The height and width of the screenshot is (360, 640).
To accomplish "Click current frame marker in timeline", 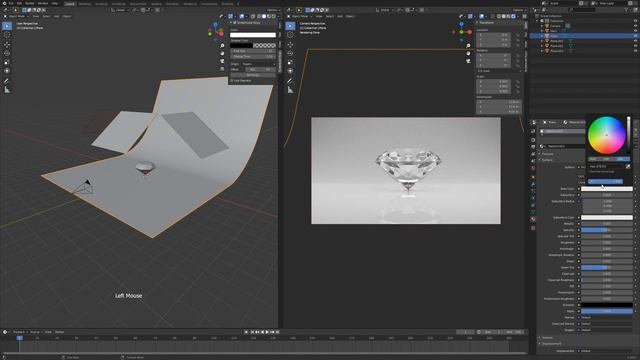I will tap(19, 338).
